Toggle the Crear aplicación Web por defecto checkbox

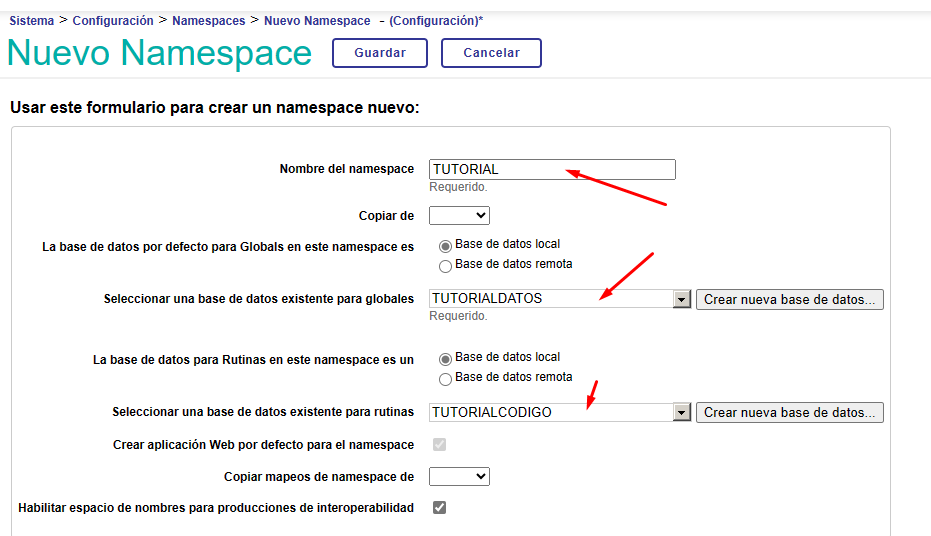[x=439, y=445]
